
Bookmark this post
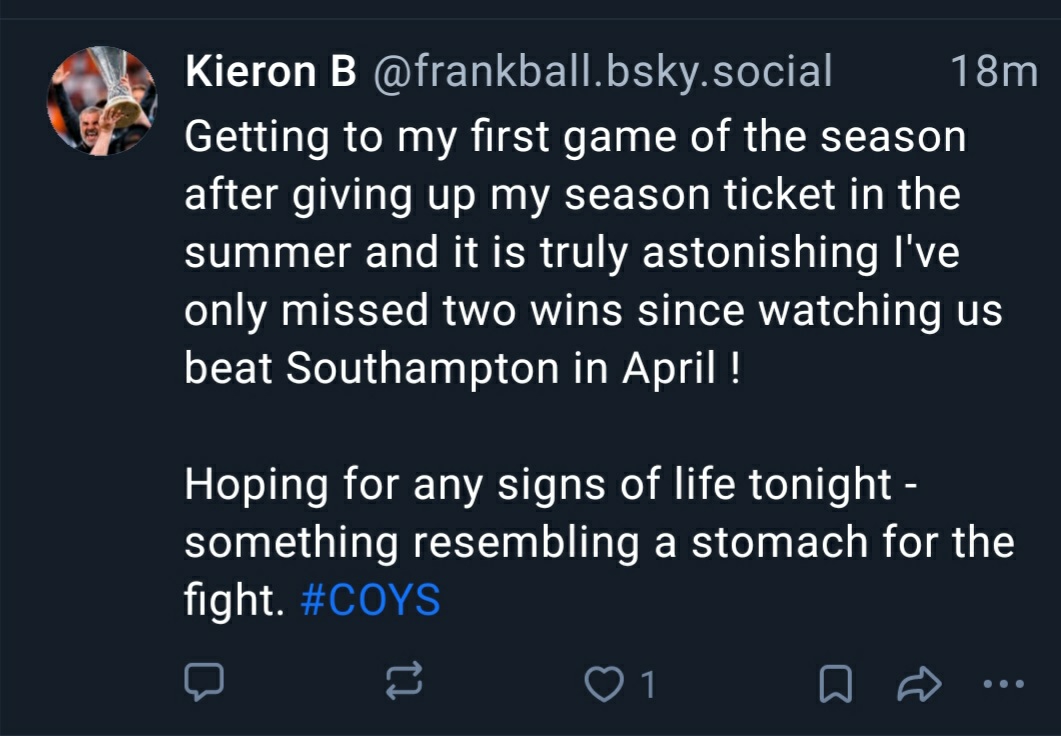click(835, 684)
